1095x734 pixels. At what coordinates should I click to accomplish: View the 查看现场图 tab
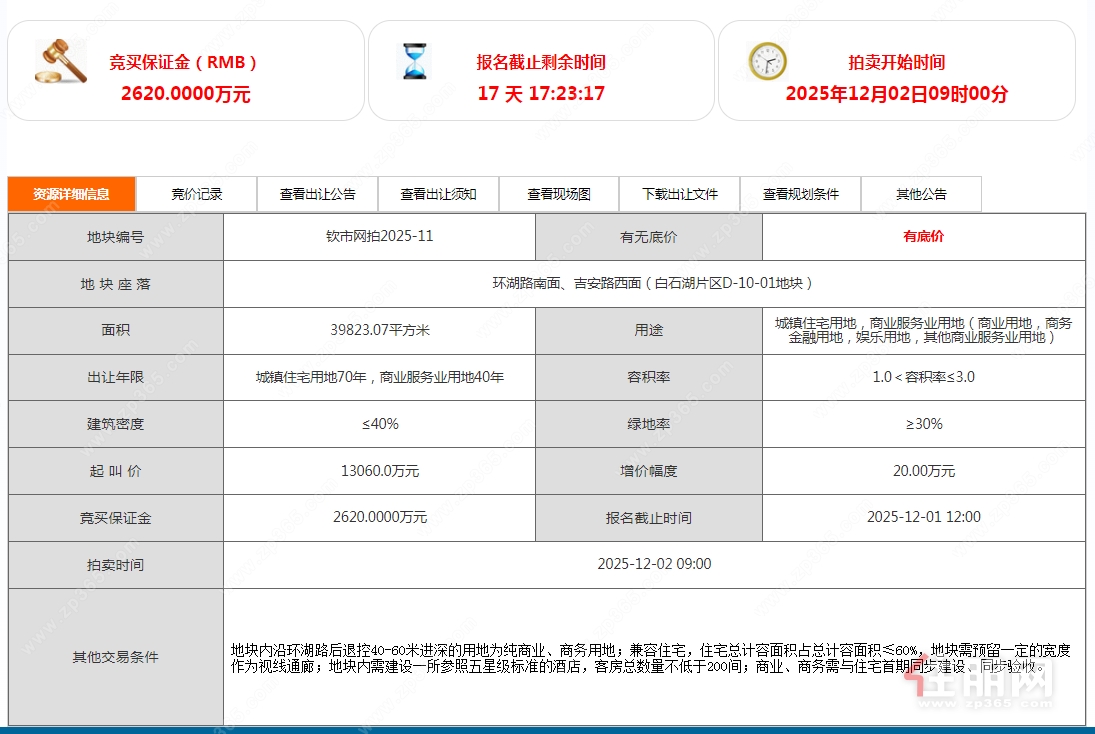coord(559,194)
